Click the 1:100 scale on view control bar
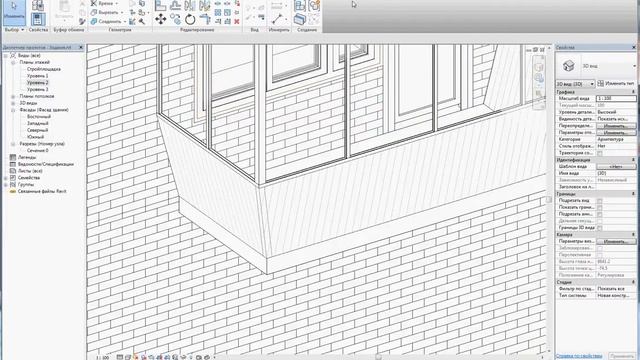This screenshot has width=640, height=360. click(102, 357)
